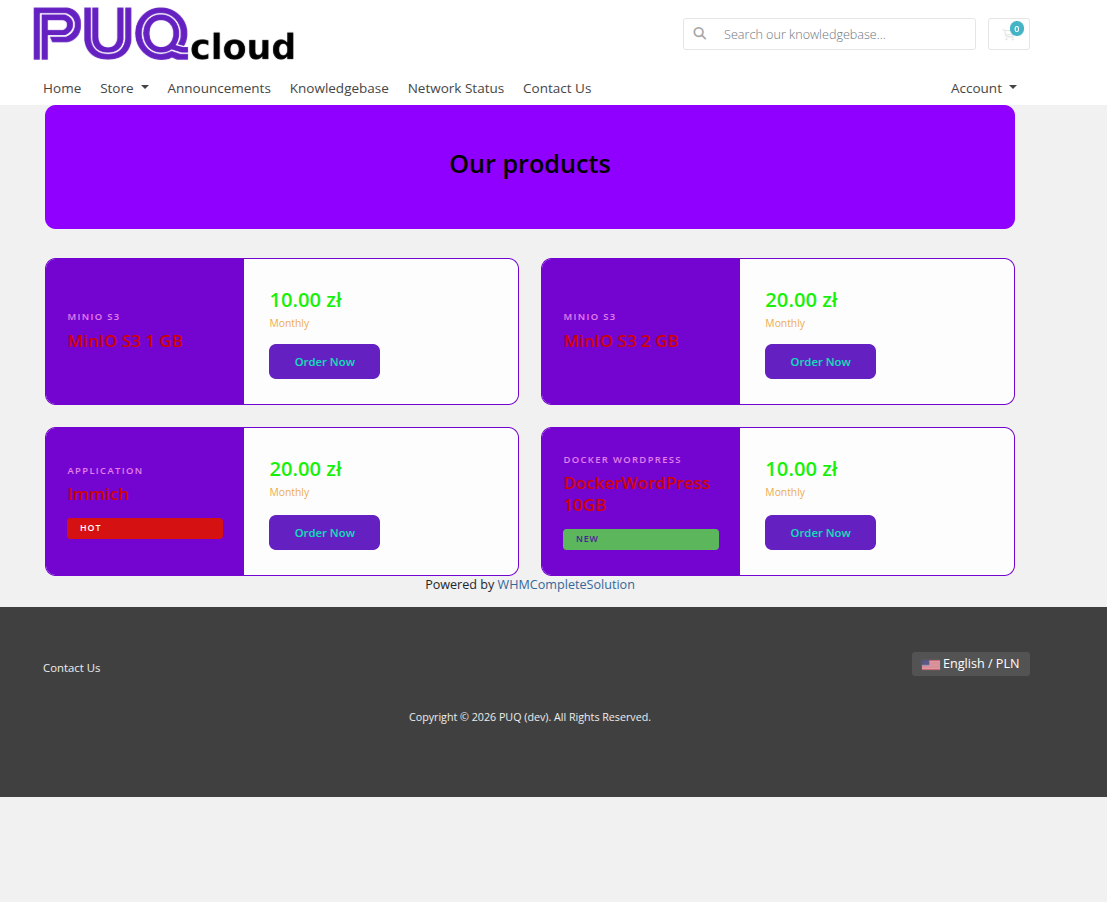
Task: Open the Knowledgebase menu item
Action: coord(339,88)
